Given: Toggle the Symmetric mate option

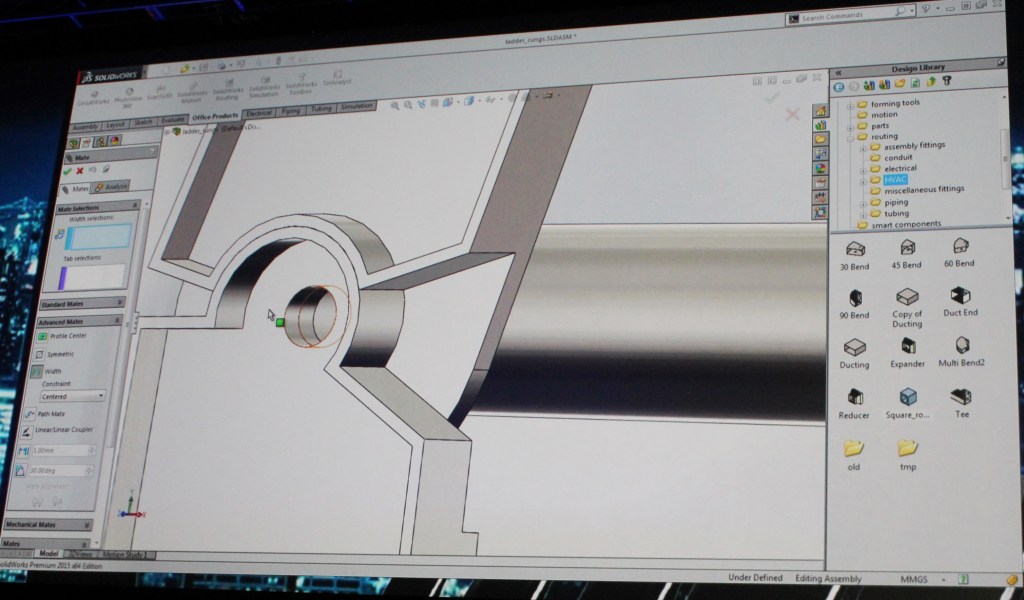Looking at the screenshot, I should (x=66, y=354).
